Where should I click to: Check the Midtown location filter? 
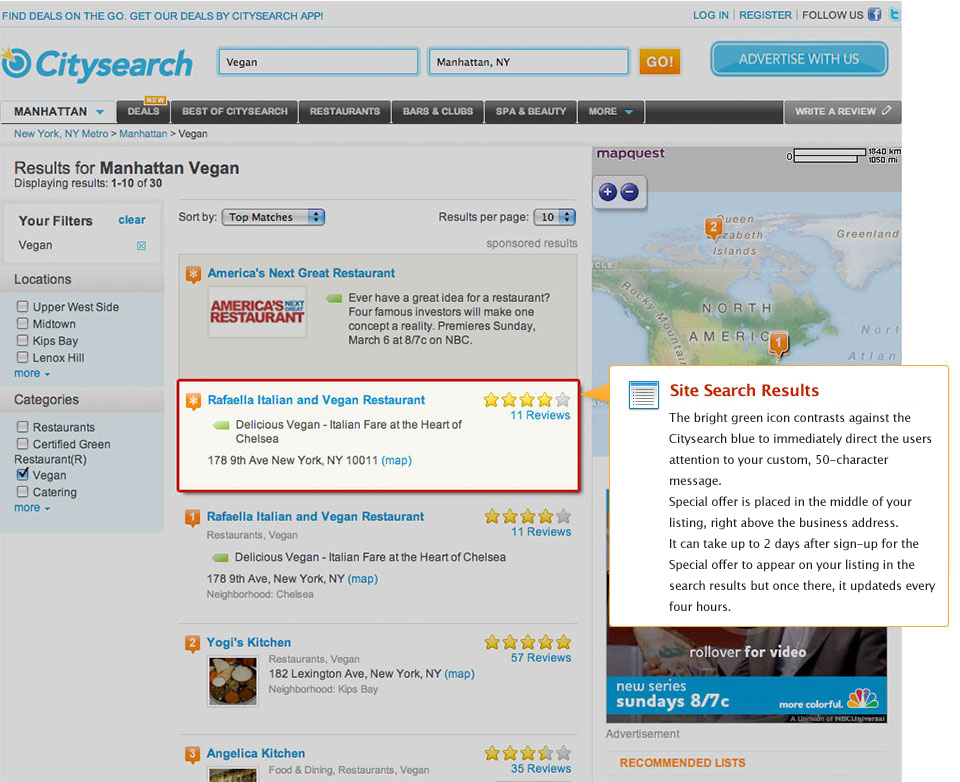[23, 323]
